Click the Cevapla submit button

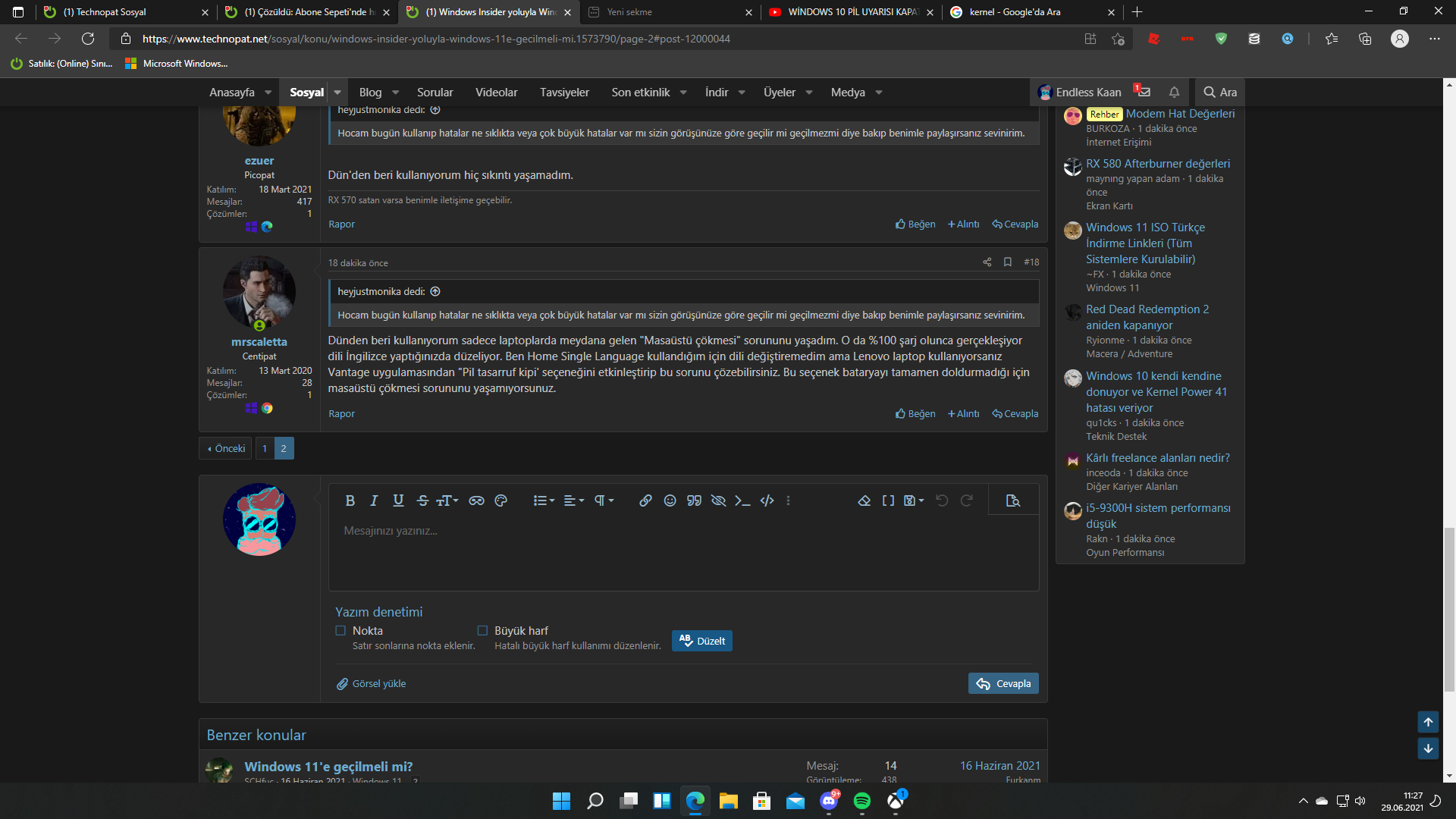click(1003, 684)
